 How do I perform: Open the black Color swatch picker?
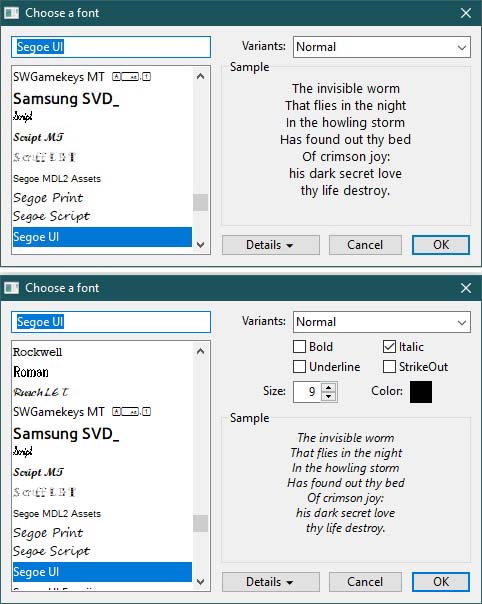click(x=421, y=392)
